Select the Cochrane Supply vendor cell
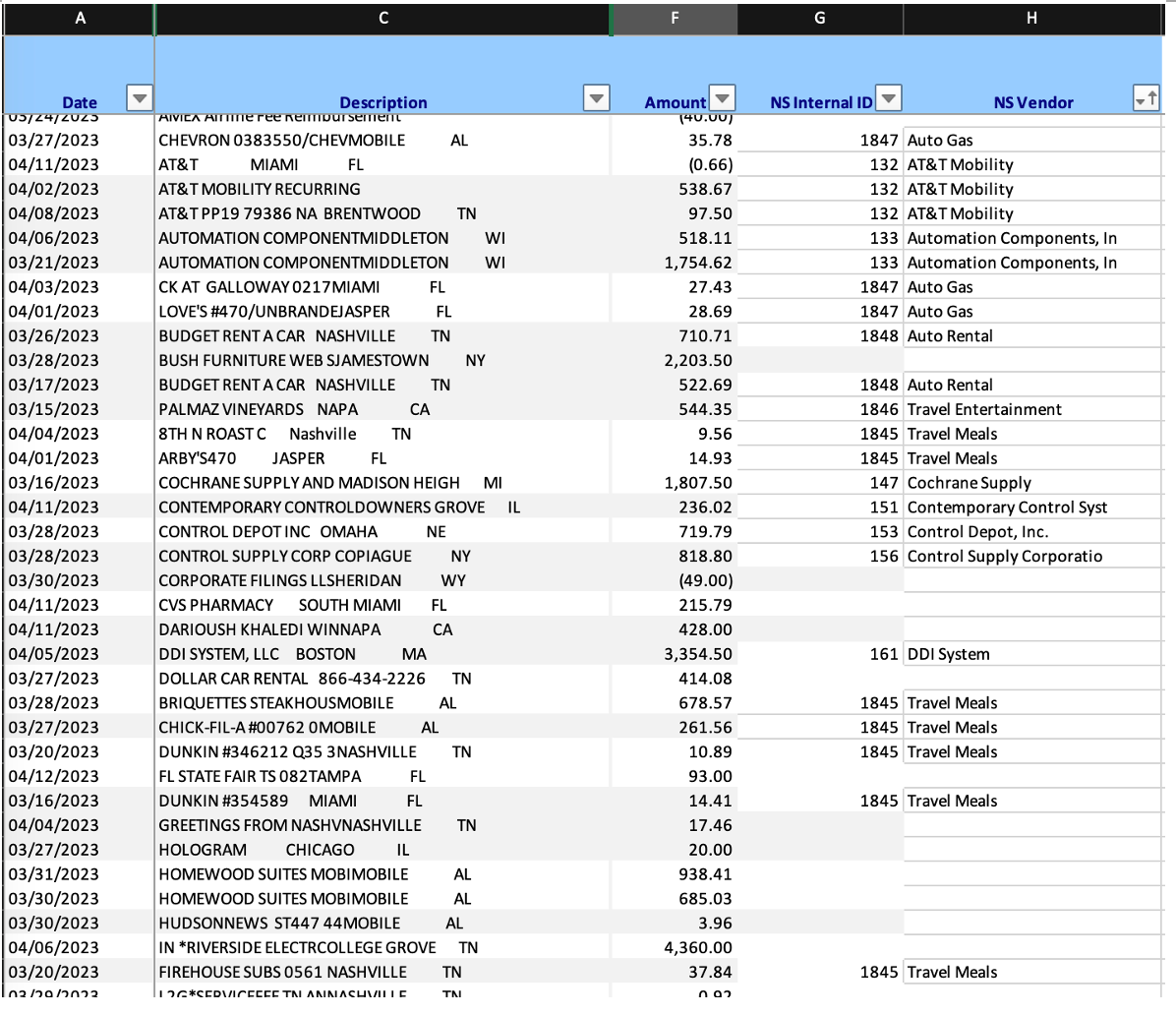Viewport: 1176px width, 1015px height. pyautogui.click(x=1032, y=482)
